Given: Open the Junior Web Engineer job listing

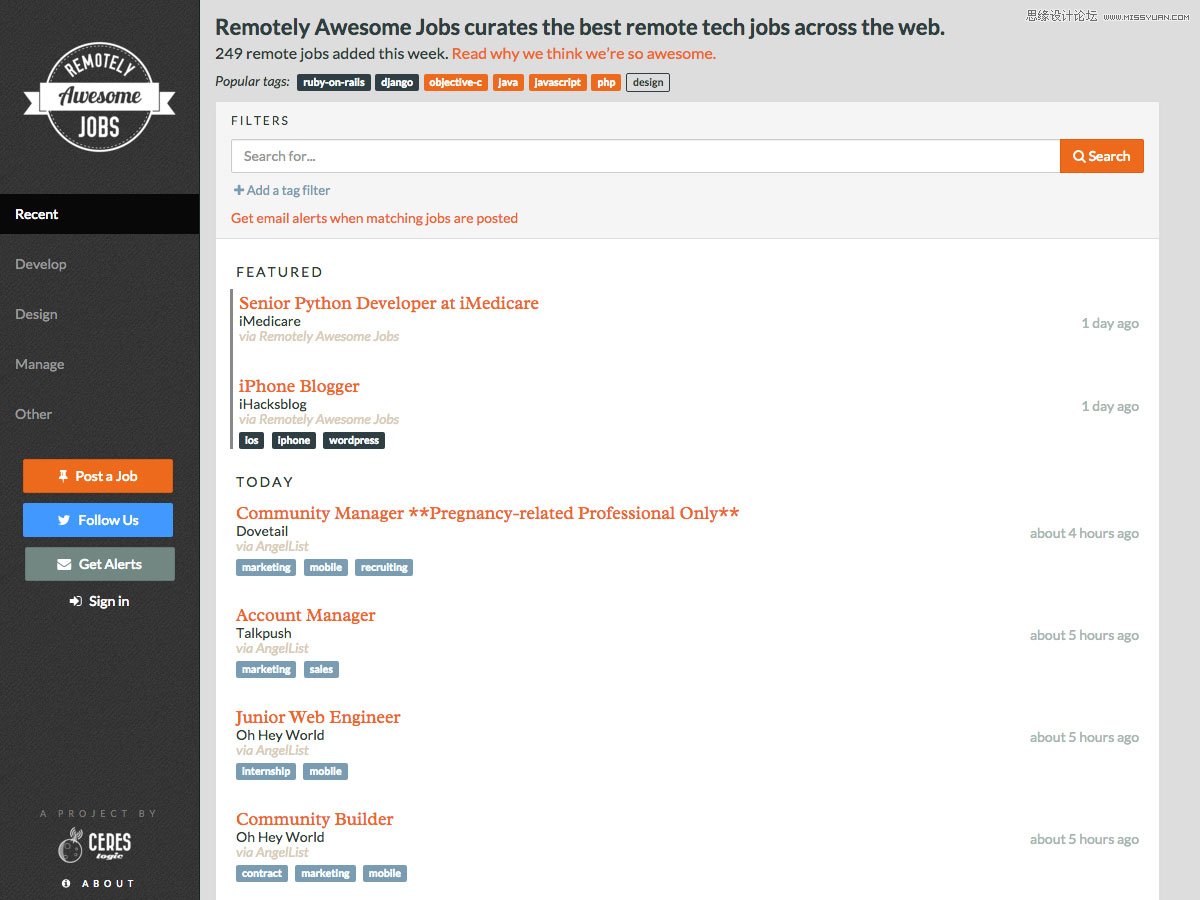Looking at the screenshot, I should (318, 717).
